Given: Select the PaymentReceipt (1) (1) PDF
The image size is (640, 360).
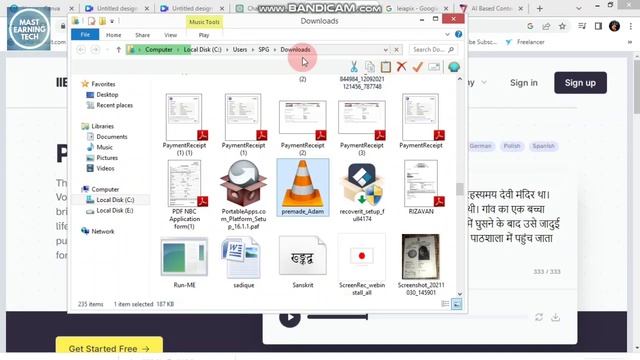Looking at the screenshot, I should coord(184,124).
